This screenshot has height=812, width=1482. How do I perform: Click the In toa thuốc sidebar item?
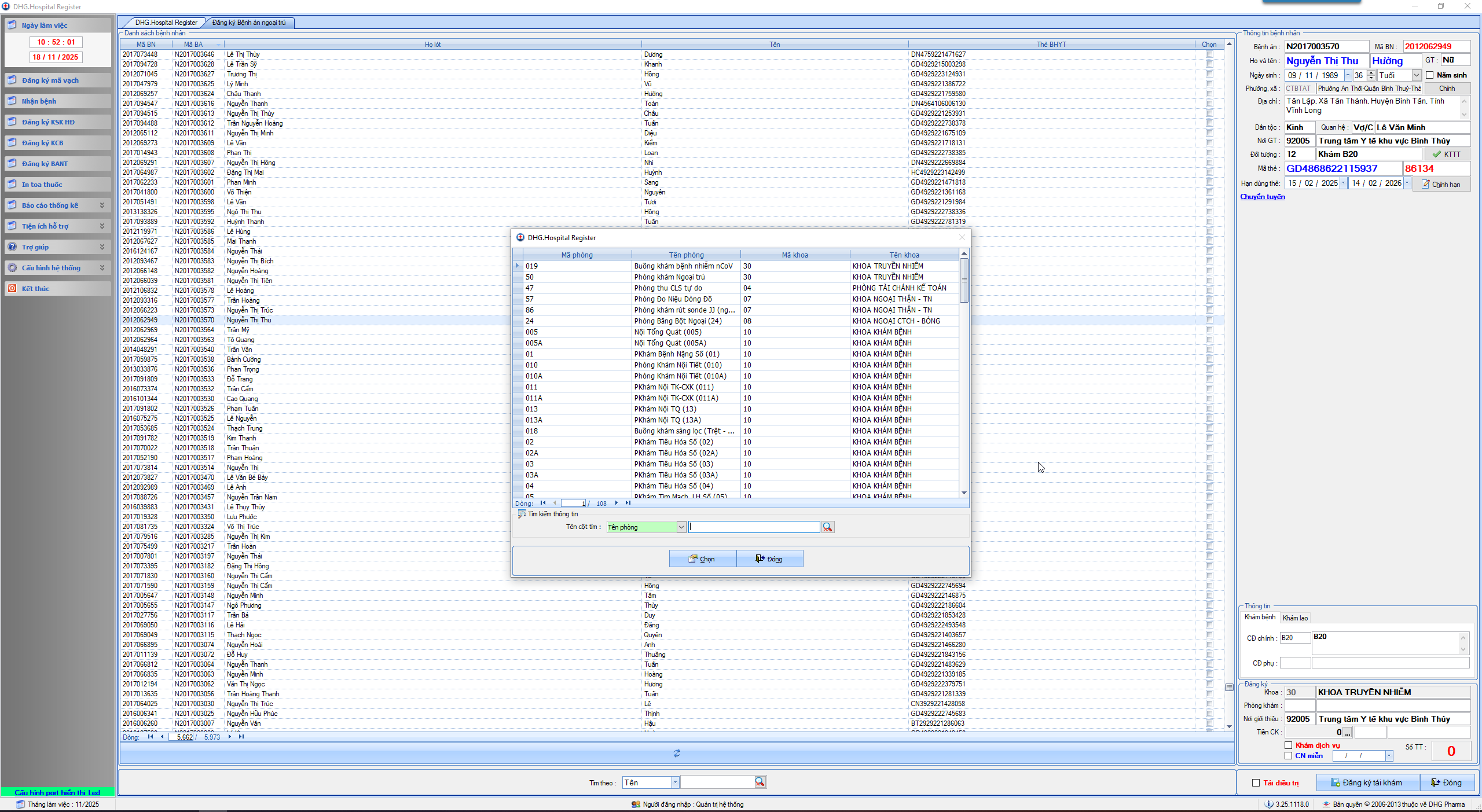(x=42, y=185)
